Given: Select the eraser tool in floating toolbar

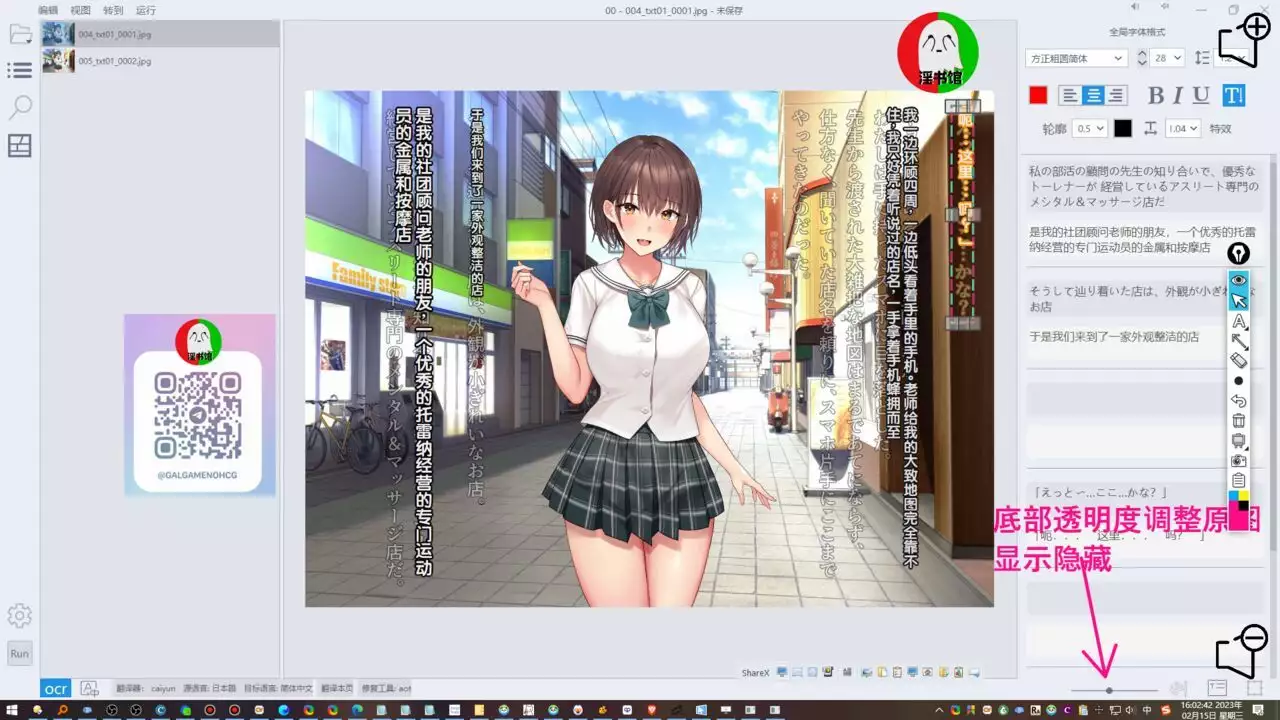Looking at the screenshot, I should (1239, 361).
